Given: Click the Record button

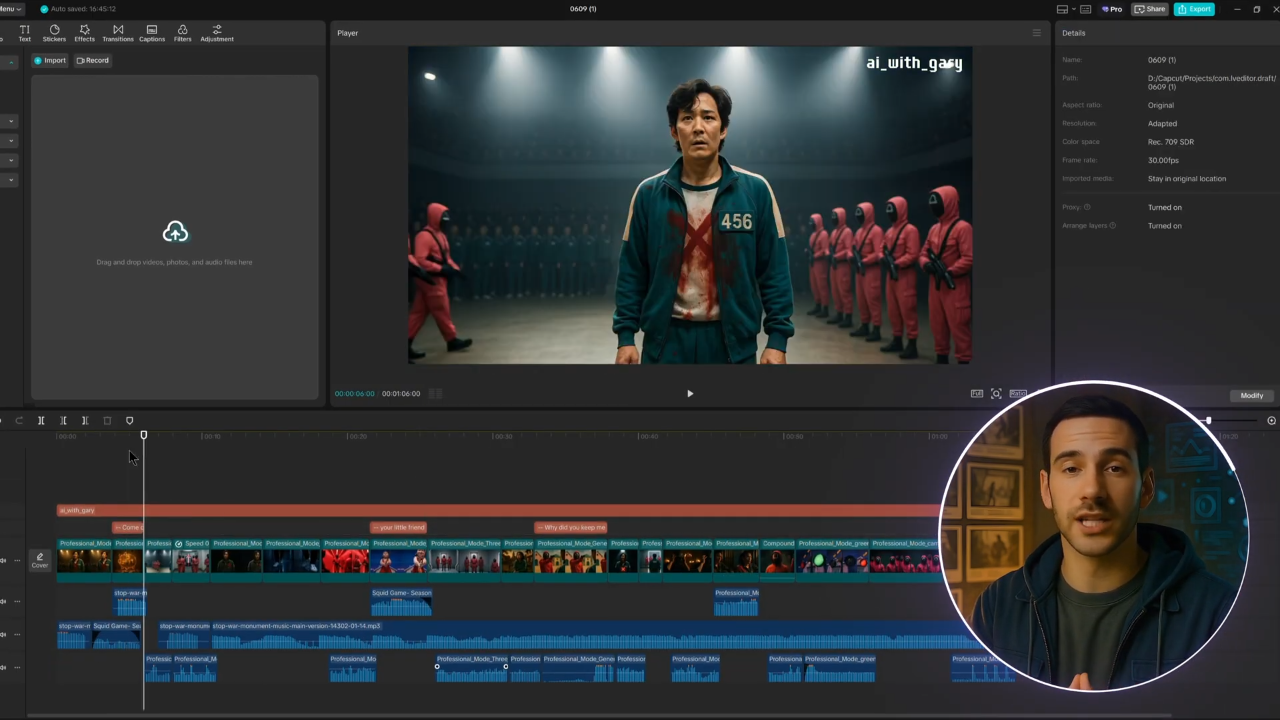Looking at the screenshot, I should (x=93, y=60).
